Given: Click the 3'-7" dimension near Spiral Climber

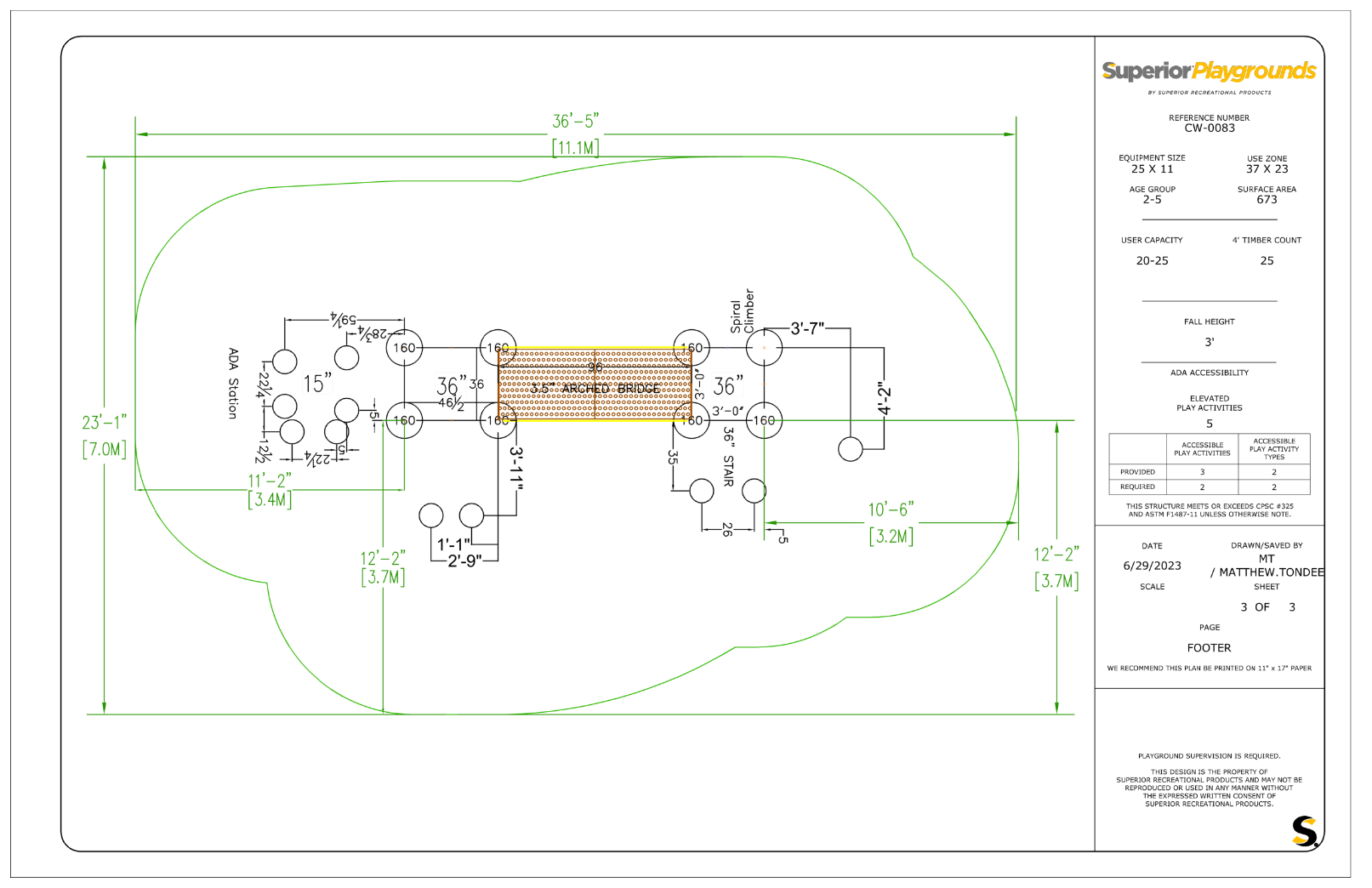Looking at the screenshot, I should click(x=807, y=328).
